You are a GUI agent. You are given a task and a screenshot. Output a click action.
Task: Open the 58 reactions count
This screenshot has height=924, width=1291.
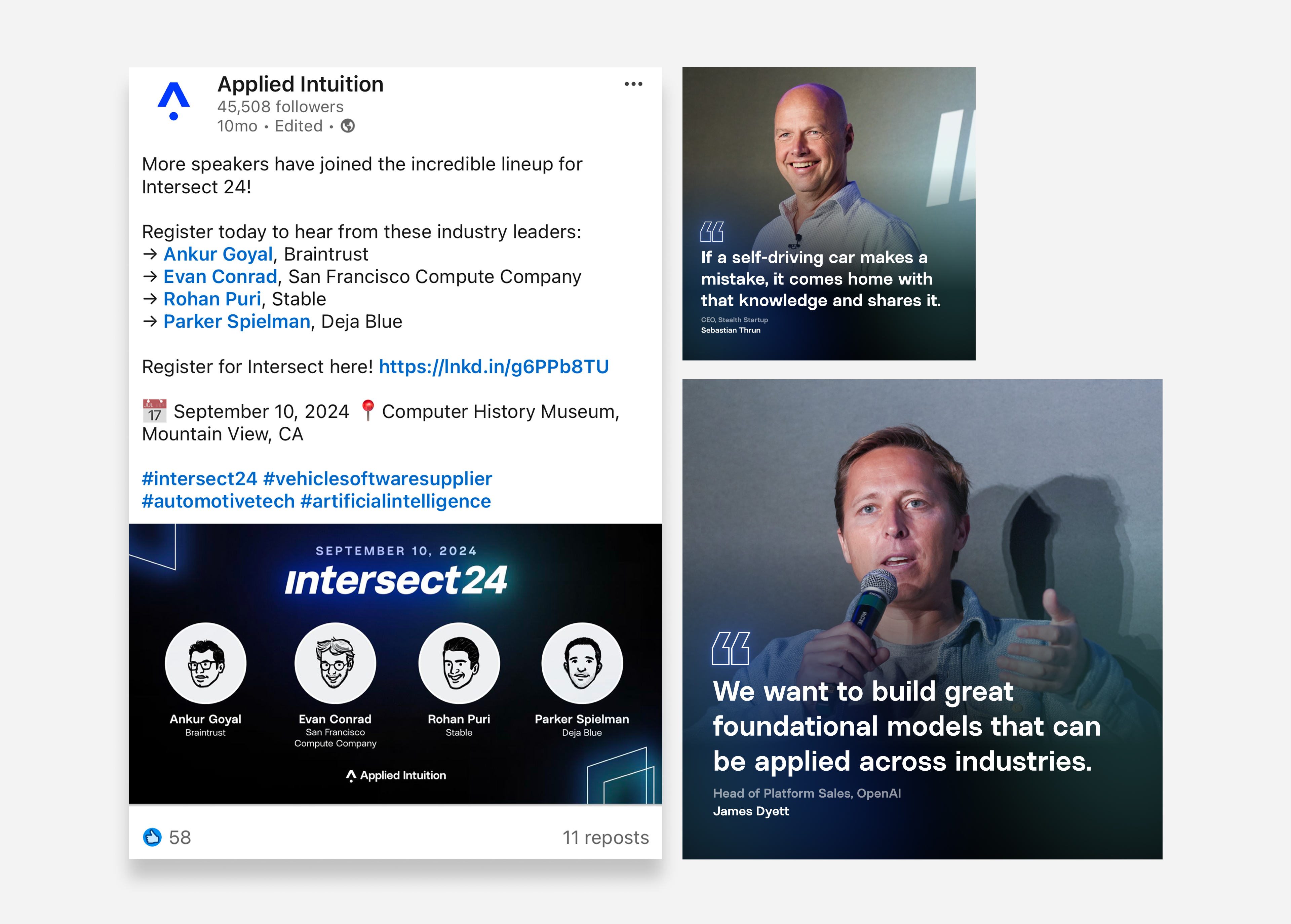(x=180, y=838)
